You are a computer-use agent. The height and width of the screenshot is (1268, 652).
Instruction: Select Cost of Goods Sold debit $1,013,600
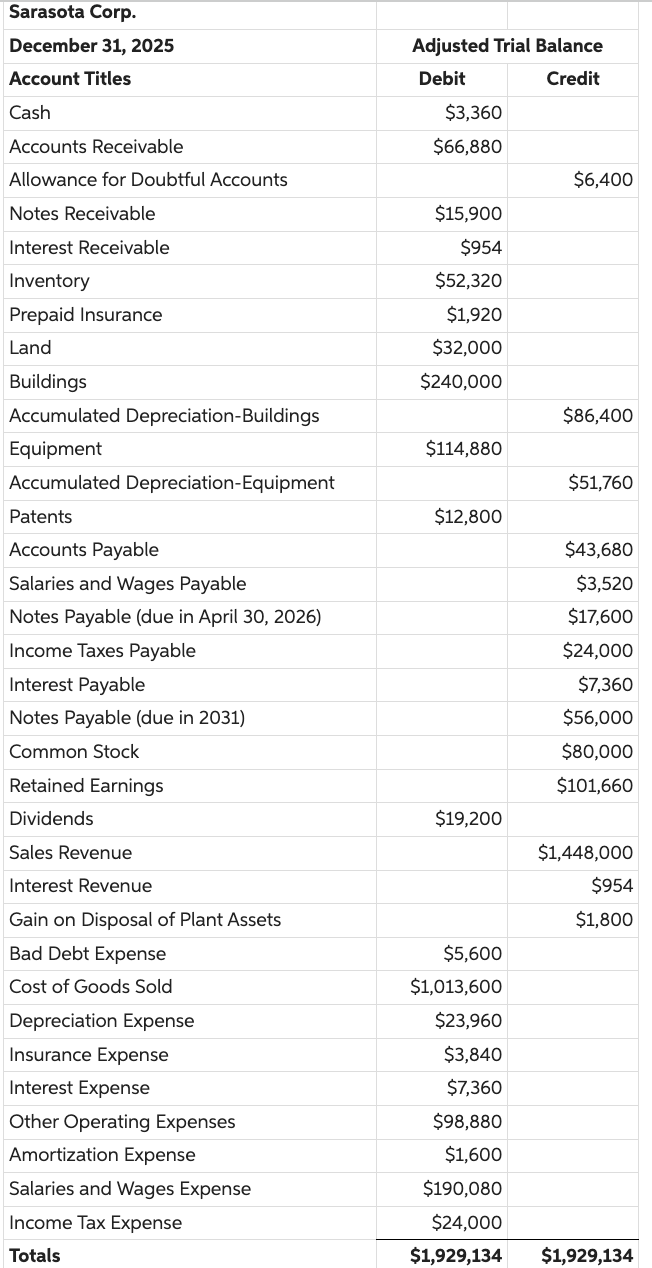(456, 987)
